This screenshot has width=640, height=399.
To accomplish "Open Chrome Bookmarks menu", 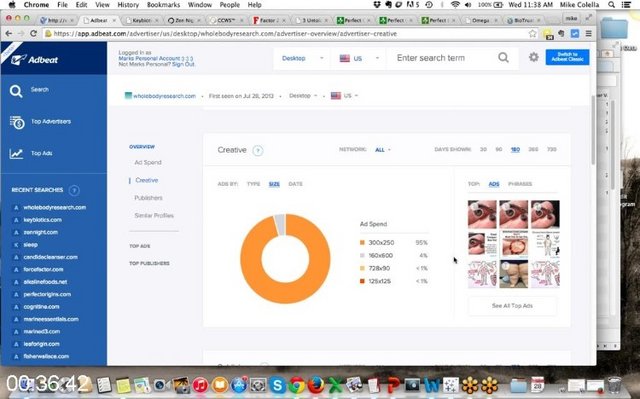I will (163, 5).
